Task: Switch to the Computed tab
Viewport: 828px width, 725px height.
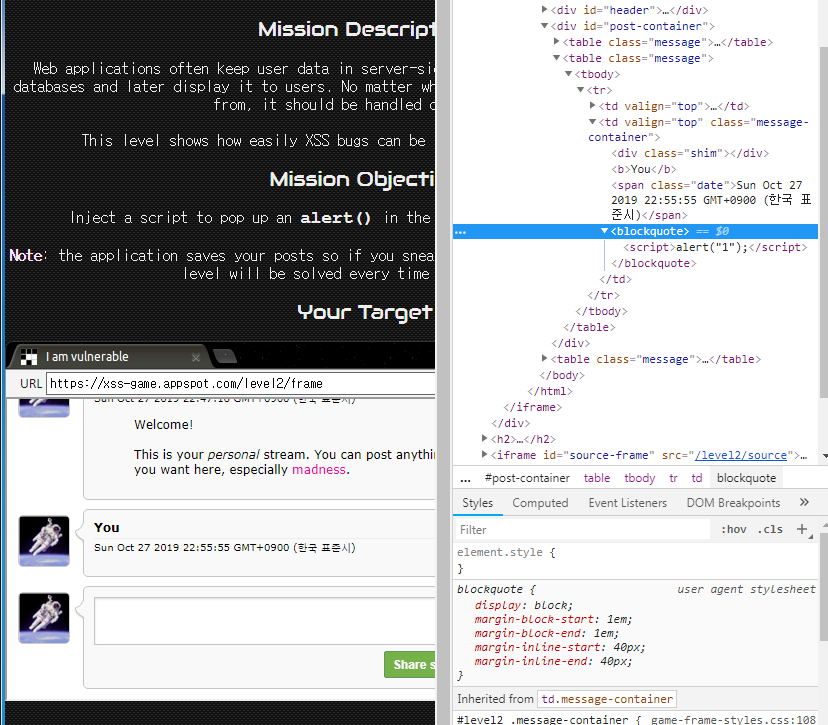Action: tap(540, 503)
